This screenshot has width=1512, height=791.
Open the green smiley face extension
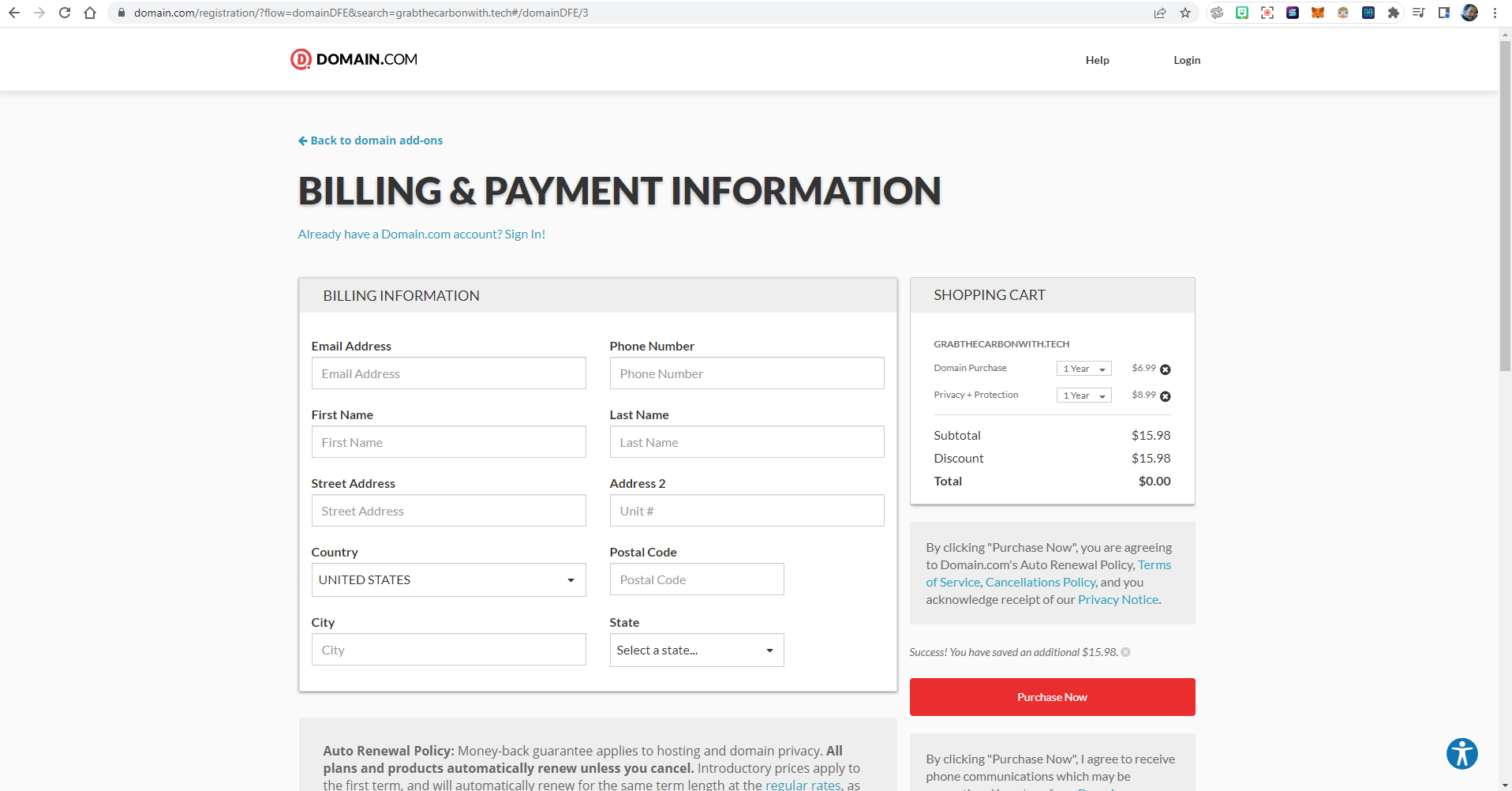(x=1242, y=13)
